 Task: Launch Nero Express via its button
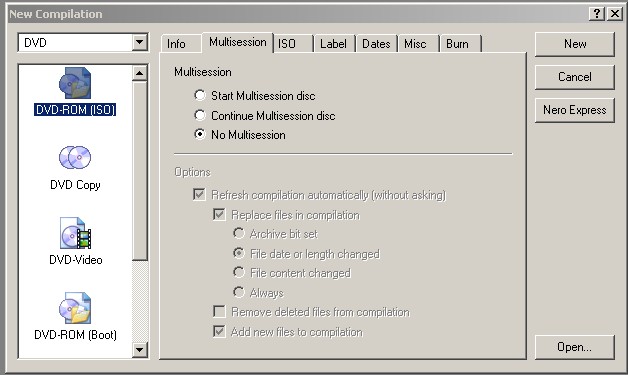(x=575, y=110)
